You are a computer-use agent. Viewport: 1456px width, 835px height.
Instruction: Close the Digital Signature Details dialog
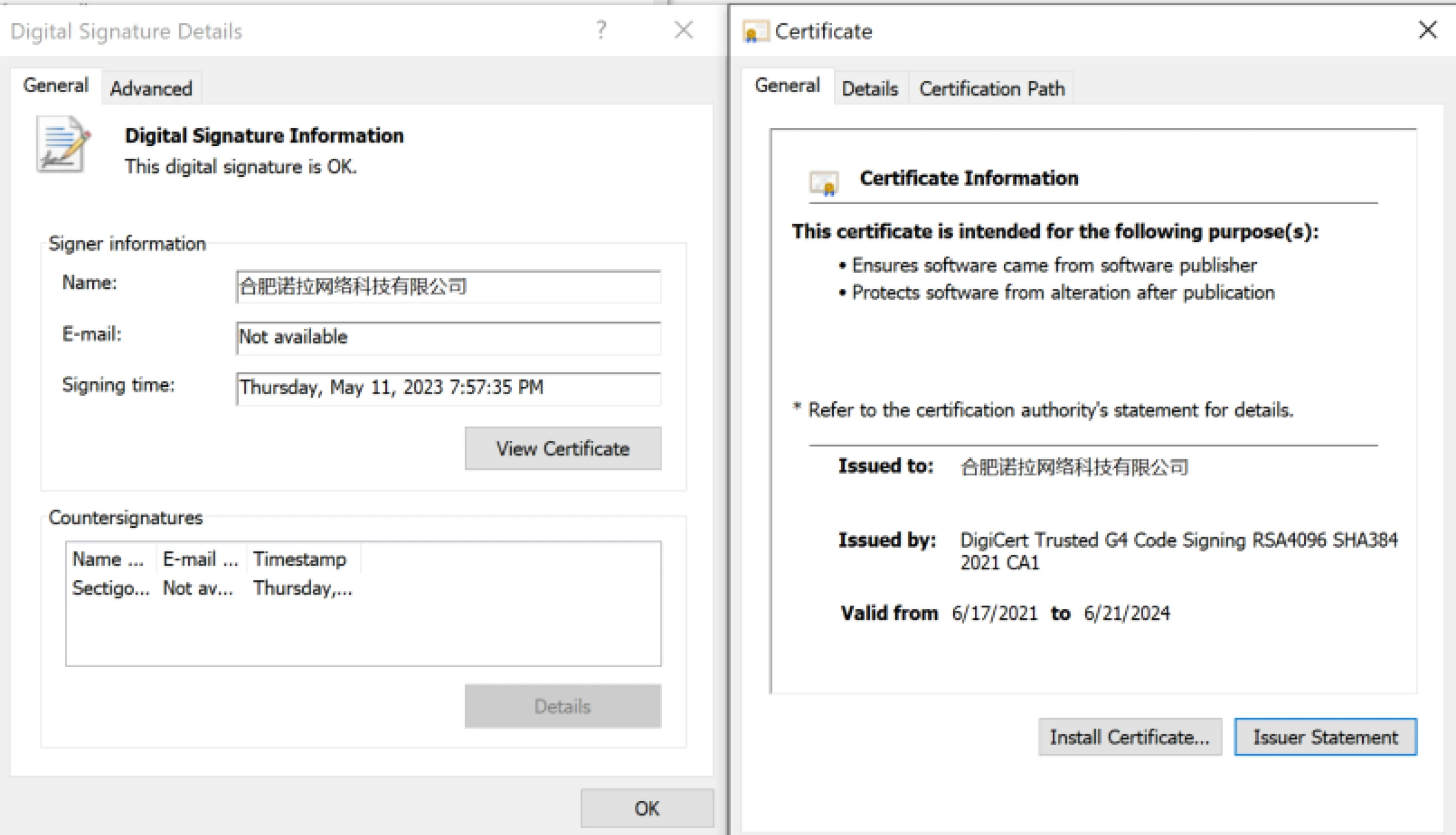coord(684,30)
